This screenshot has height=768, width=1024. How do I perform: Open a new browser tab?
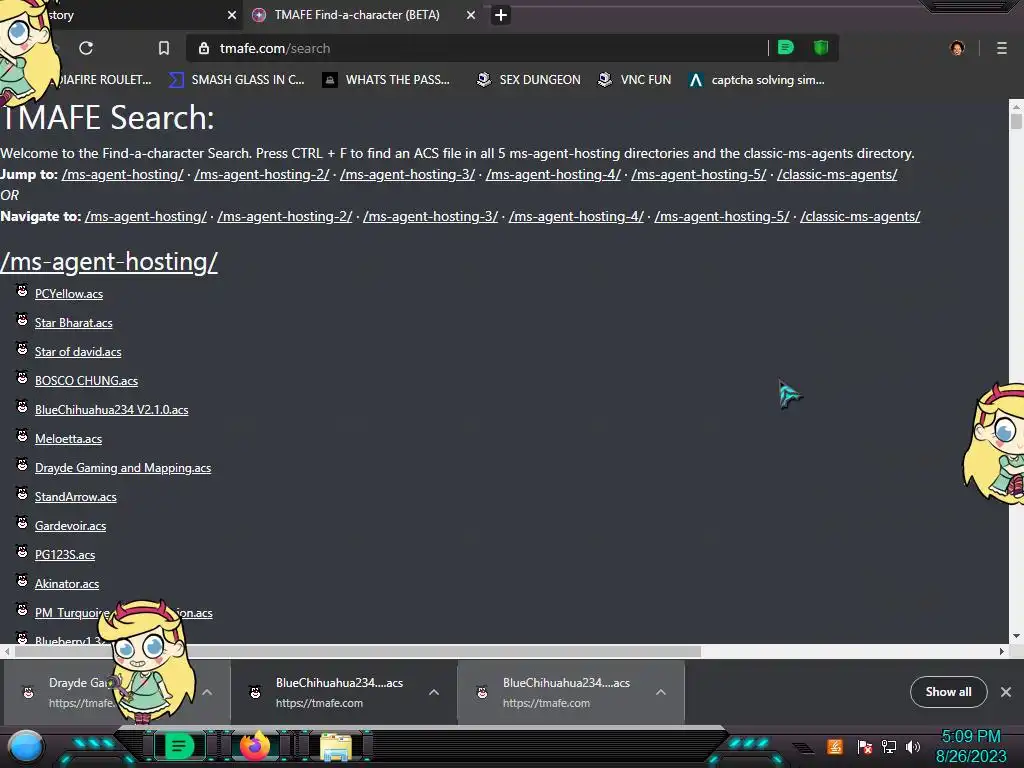click(501, 15)
